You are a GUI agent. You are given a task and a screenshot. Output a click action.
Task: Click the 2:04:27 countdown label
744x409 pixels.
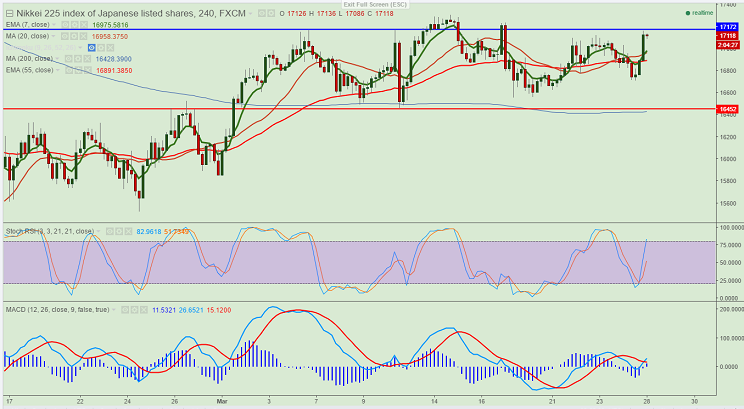coord(728,45)
